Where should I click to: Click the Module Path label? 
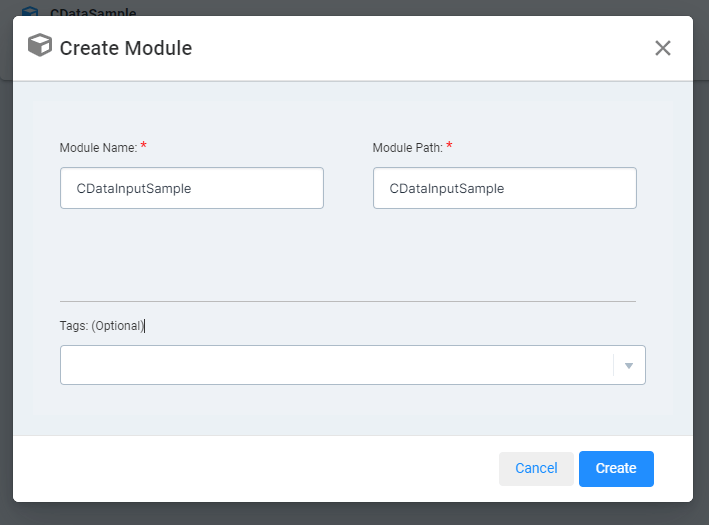pos(408,148)
